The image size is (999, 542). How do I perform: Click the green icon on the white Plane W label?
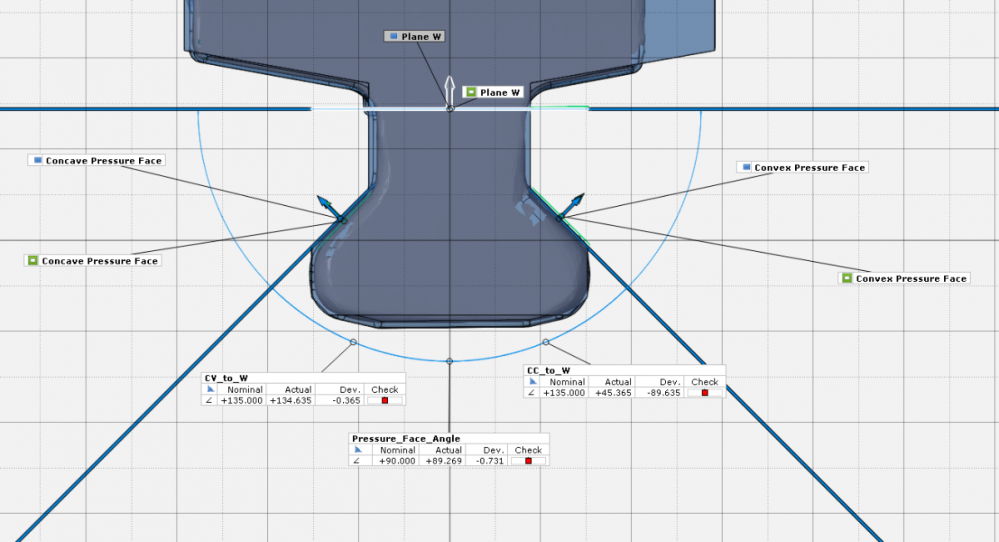pyautogui.click(x=470, y=93)
